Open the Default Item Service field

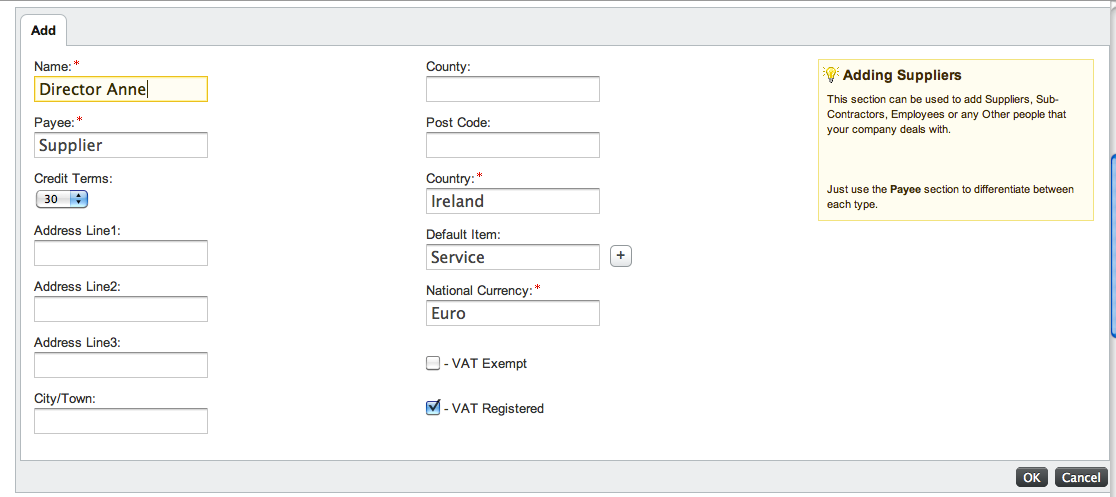point(513,257)
